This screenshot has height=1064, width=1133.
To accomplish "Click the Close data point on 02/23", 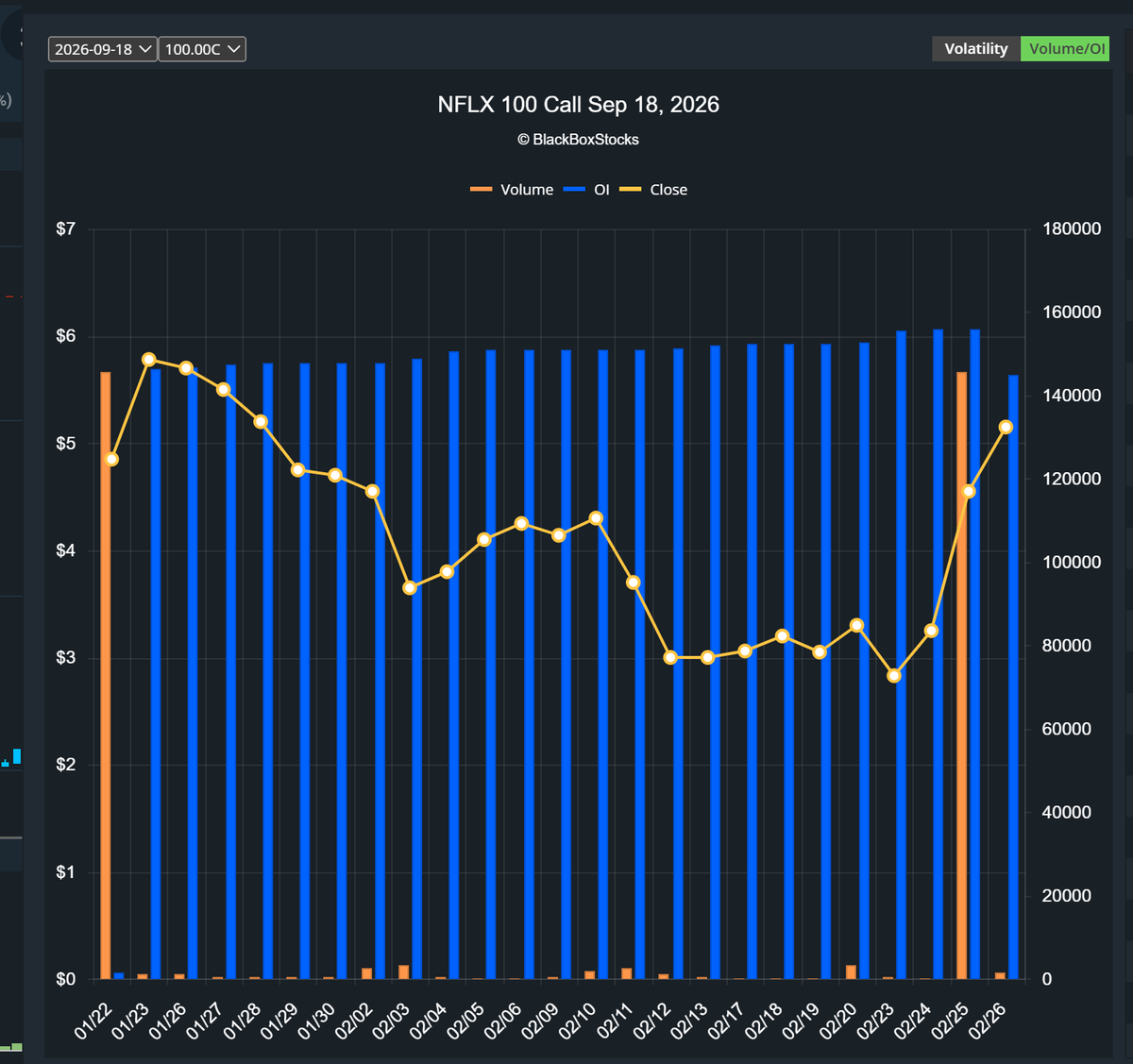I will point(894,676).
